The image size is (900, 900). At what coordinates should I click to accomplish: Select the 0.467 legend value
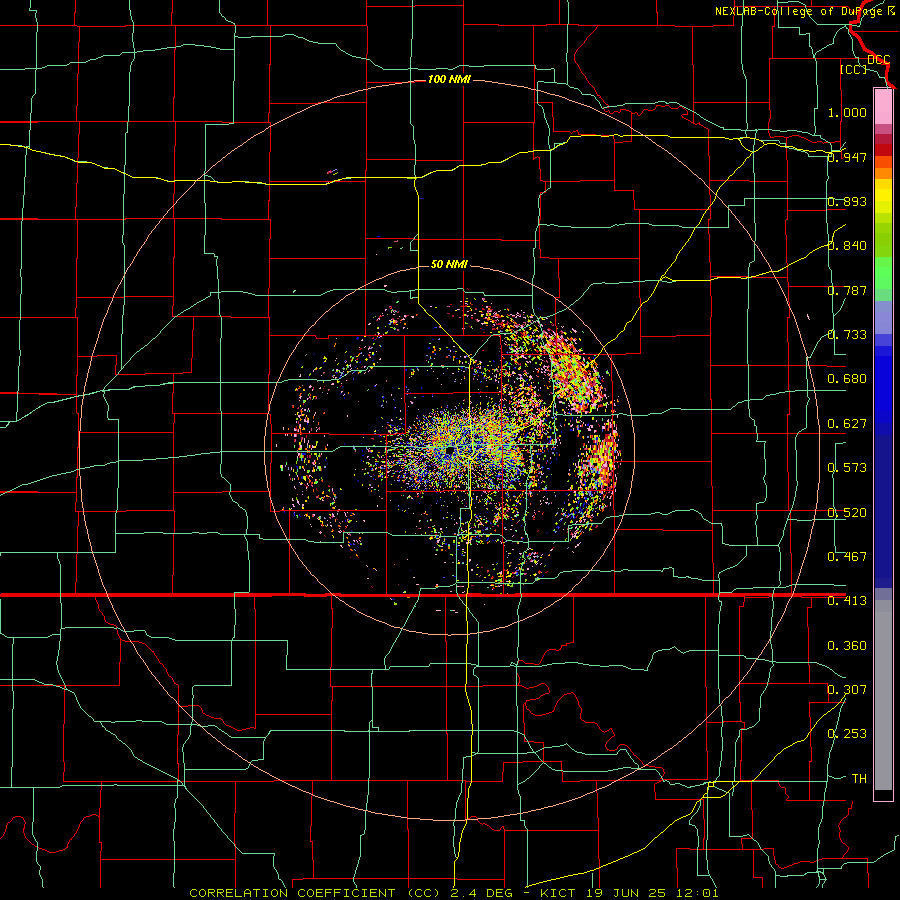pos(847,557)
